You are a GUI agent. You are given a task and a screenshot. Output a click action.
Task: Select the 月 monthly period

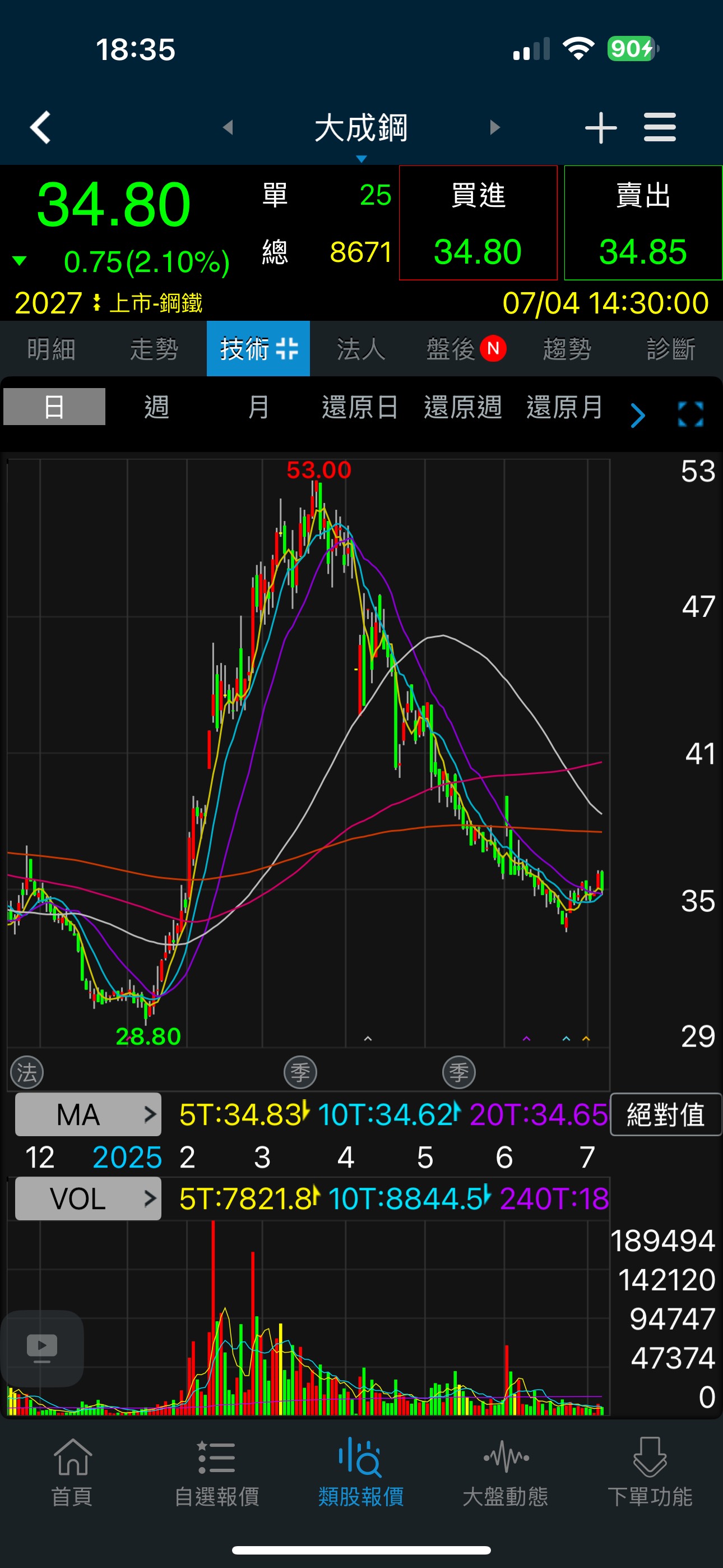click(x=258, y=407)
